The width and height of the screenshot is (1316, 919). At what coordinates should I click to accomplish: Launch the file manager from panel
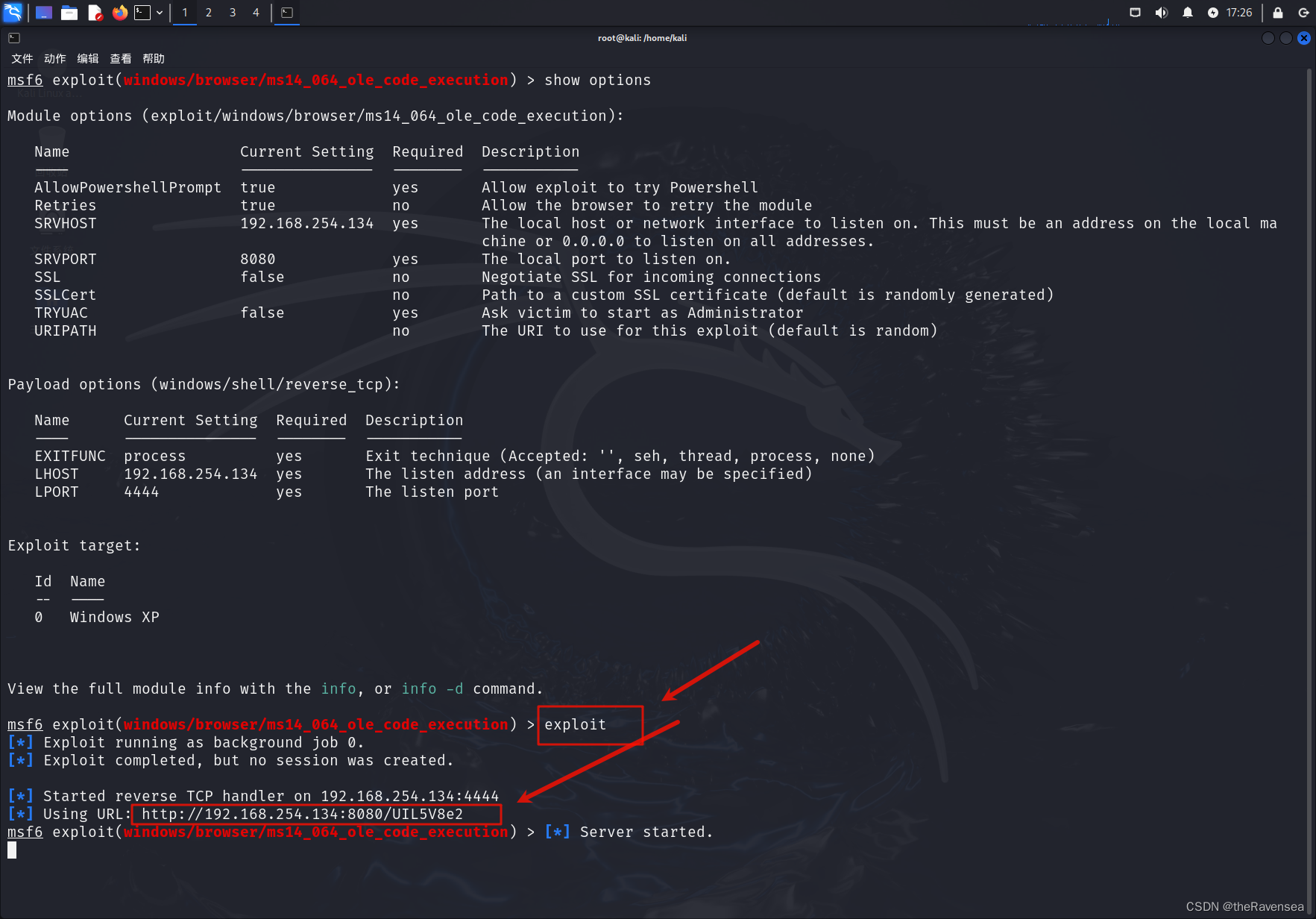(x=69, y=13)
